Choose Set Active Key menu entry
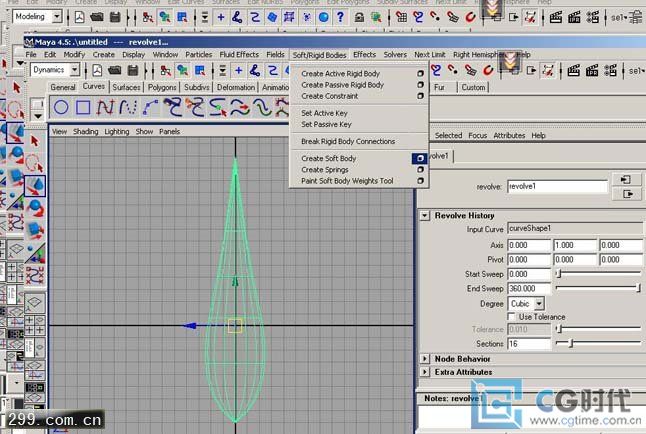The width and height of the screenshot is (646, 434). click(x=324, y=113)
